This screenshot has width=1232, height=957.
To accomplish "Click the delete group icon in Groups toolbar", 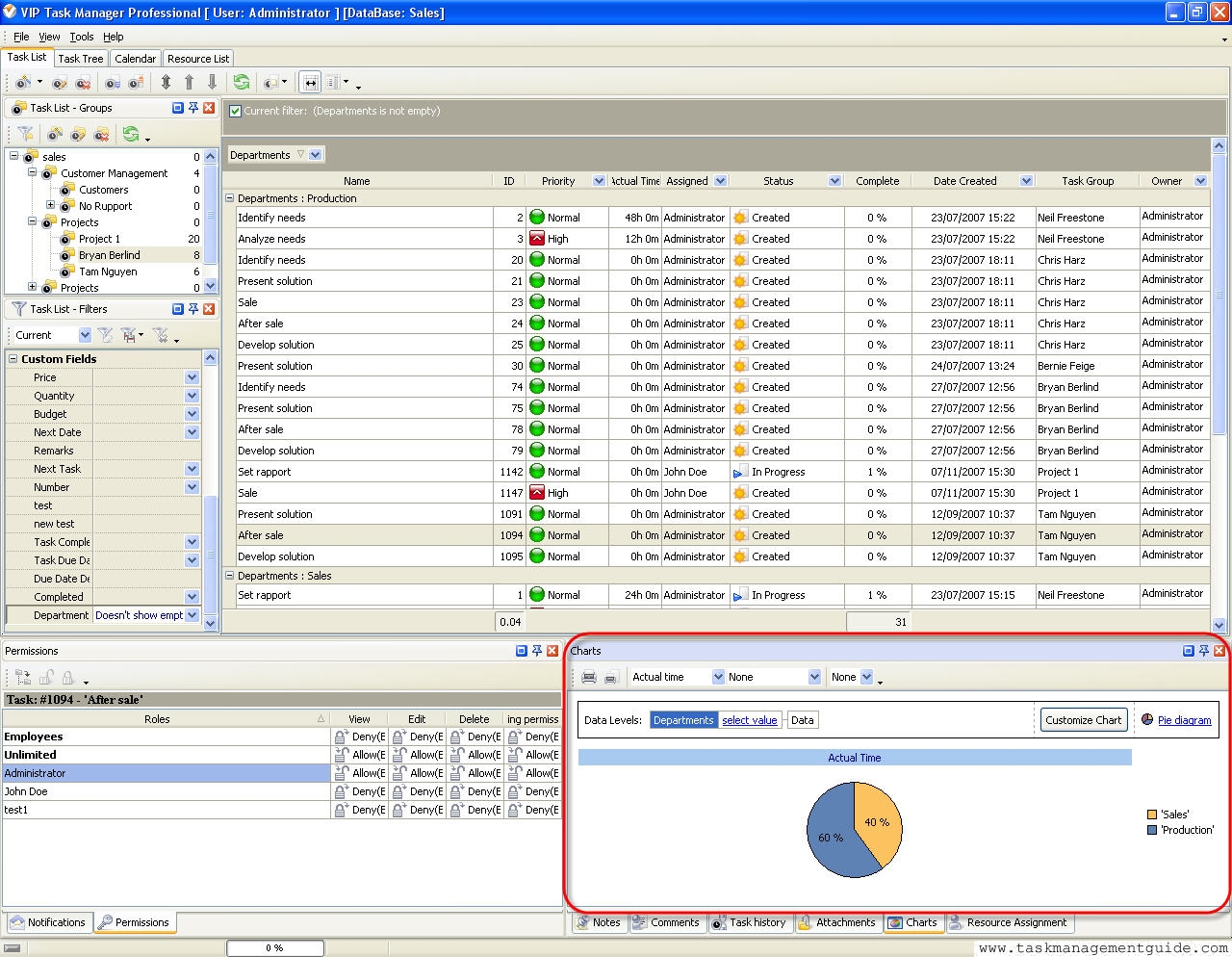I will pyautogui.click(x=101, y=134).
